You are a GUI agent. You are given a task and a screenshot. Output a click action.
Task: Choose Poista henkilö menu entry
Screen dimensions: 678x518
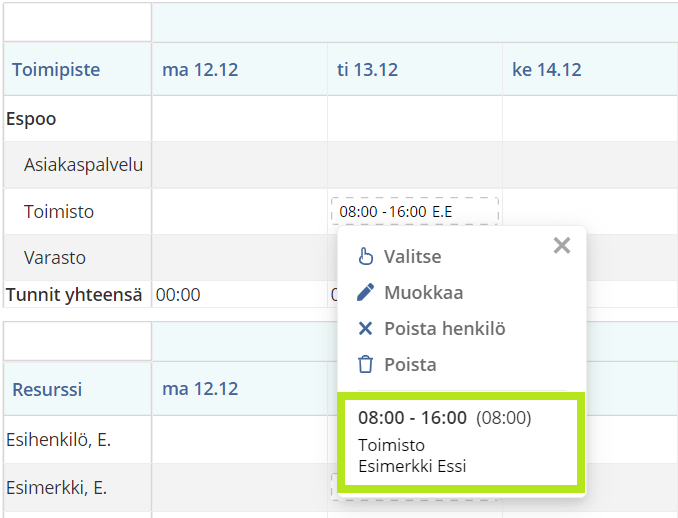point(437,329)
